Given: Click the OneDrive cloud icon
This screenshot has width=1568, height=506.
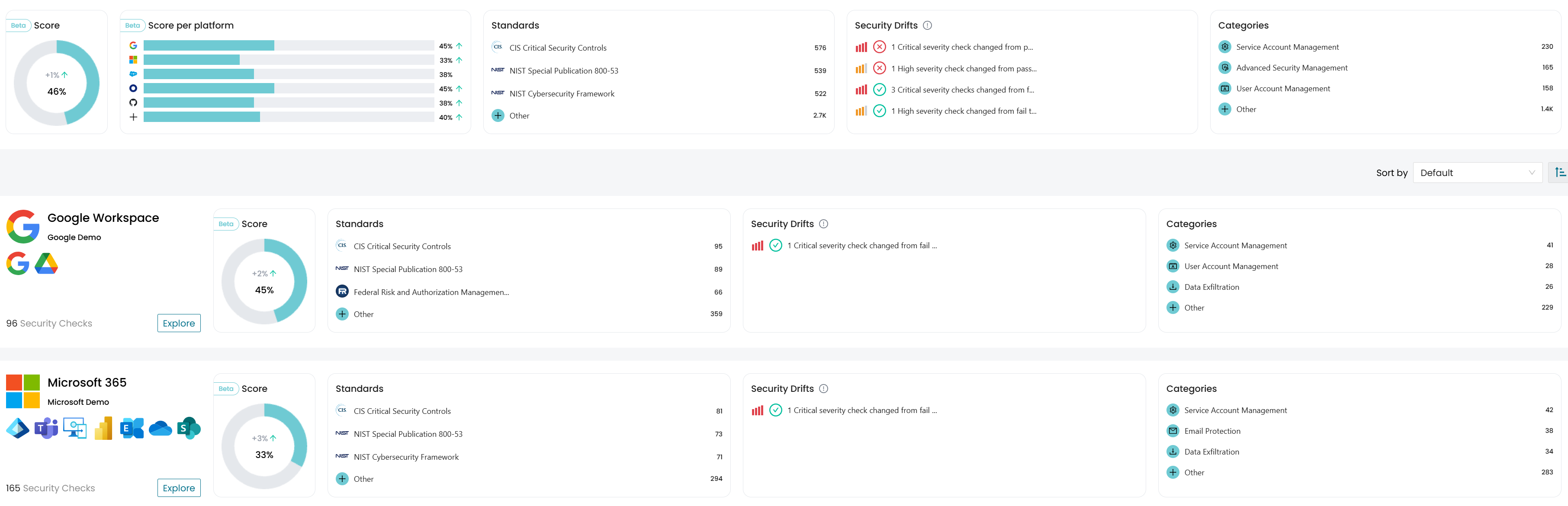Looking at the screenshot, I should tap(160, 429).
